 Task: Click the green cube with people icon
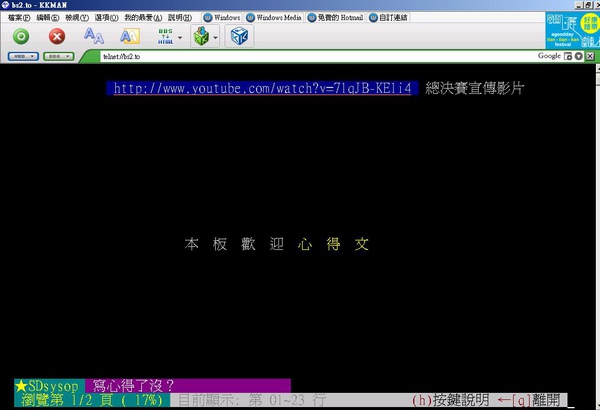[201, 36]
